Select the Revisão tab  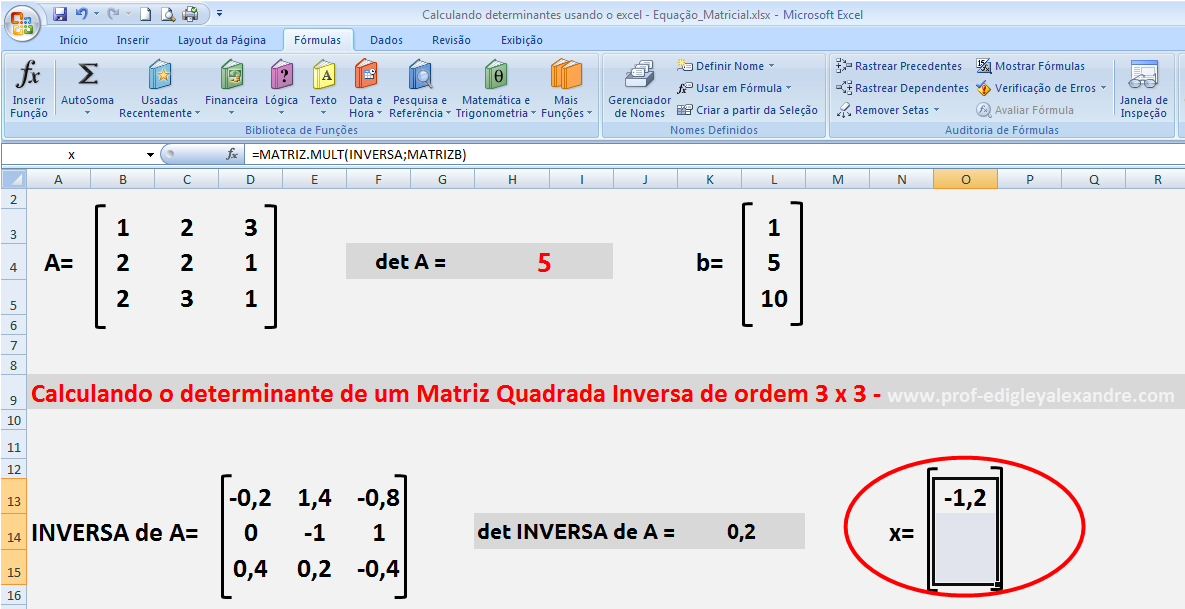coord(451,39)
